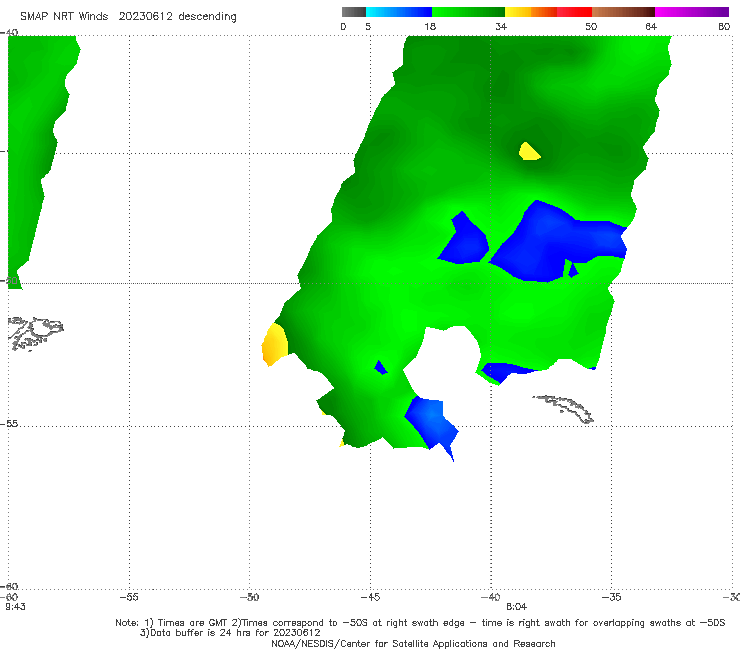Click the longitude label '-50'
The width and height of the screenshot is (740, 650).
[250, 597]
